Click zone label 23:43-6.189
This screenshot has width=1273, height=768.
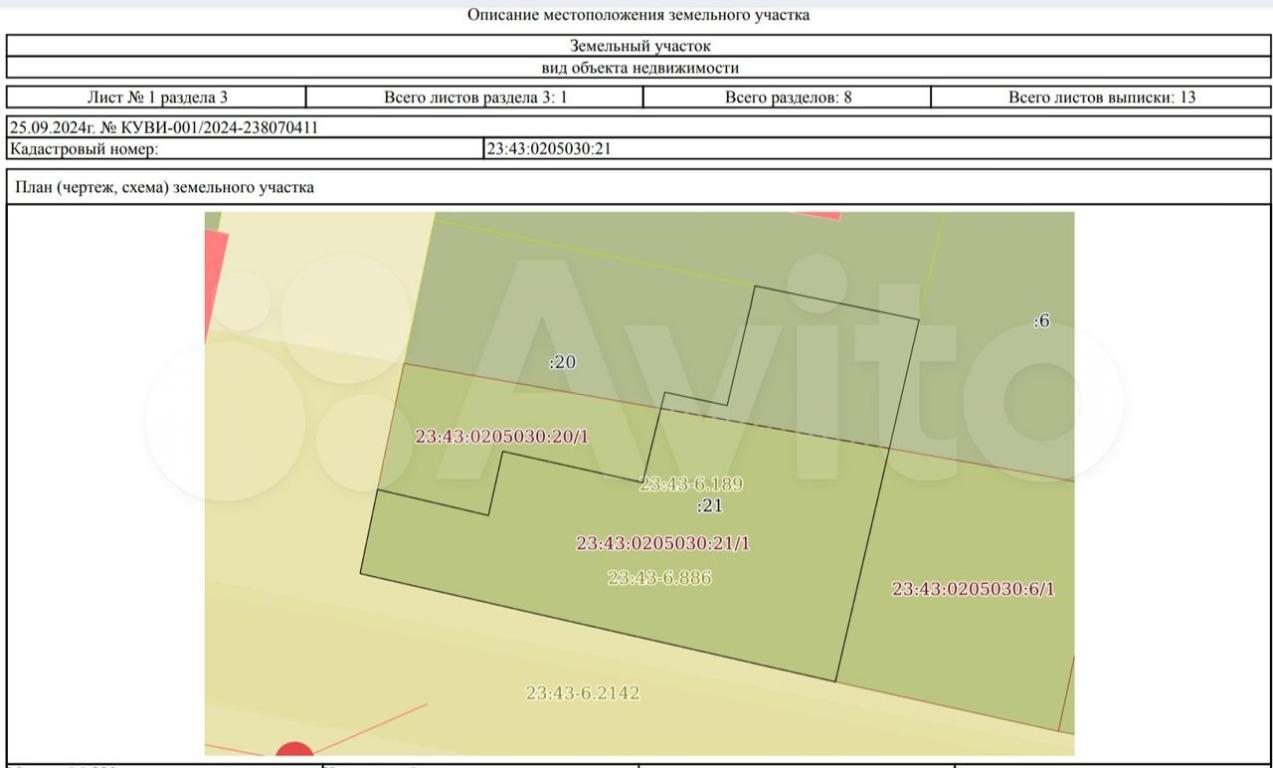coord(690,484)
